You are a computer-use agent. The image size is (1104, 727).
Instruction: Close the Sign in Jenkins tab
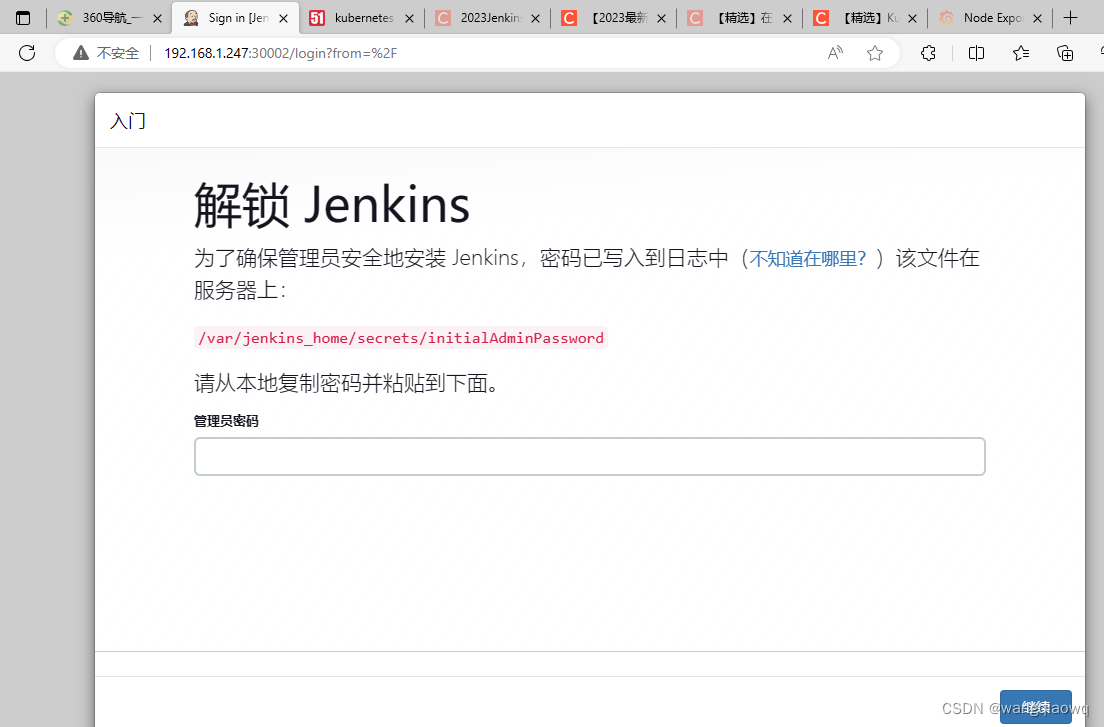coord(283,18)
